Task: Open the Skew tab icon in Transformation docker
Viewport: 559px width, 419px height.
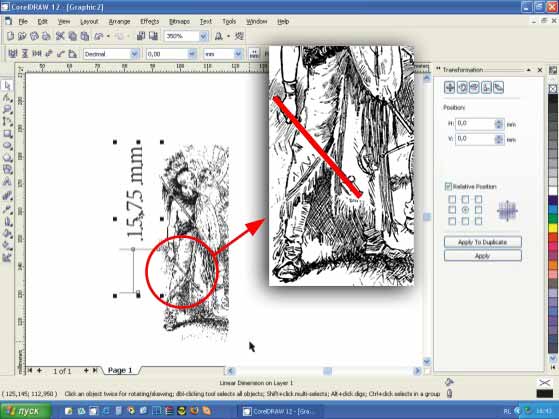Action: tap(499, 87)
